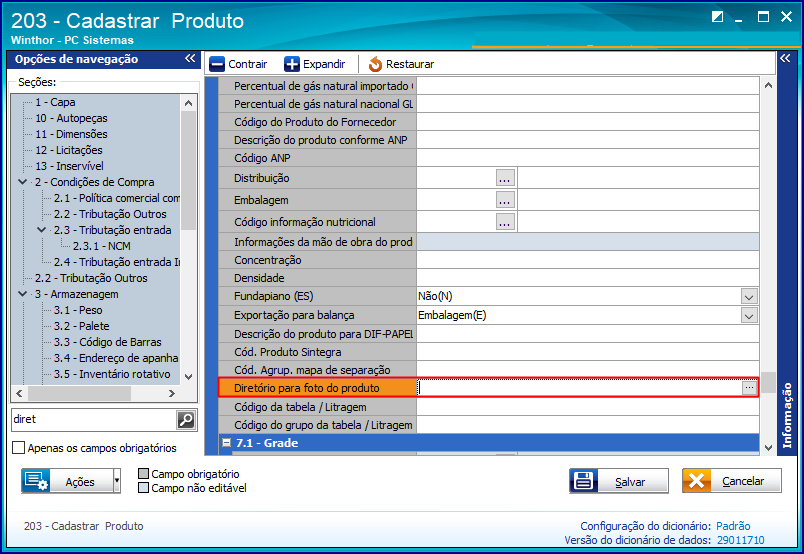Click property grid scroll up arrow
The image size is (804, 554).
(x=768, y=85)
